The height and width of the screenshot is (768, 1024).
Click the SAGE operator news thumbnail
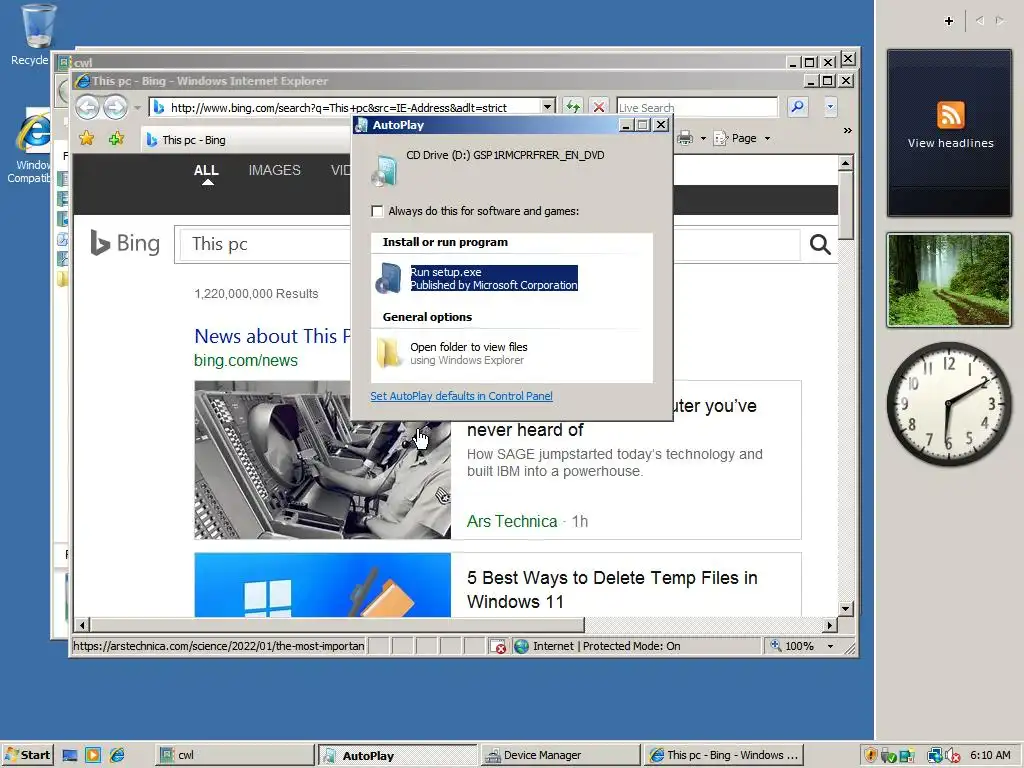tap(323, 460)
